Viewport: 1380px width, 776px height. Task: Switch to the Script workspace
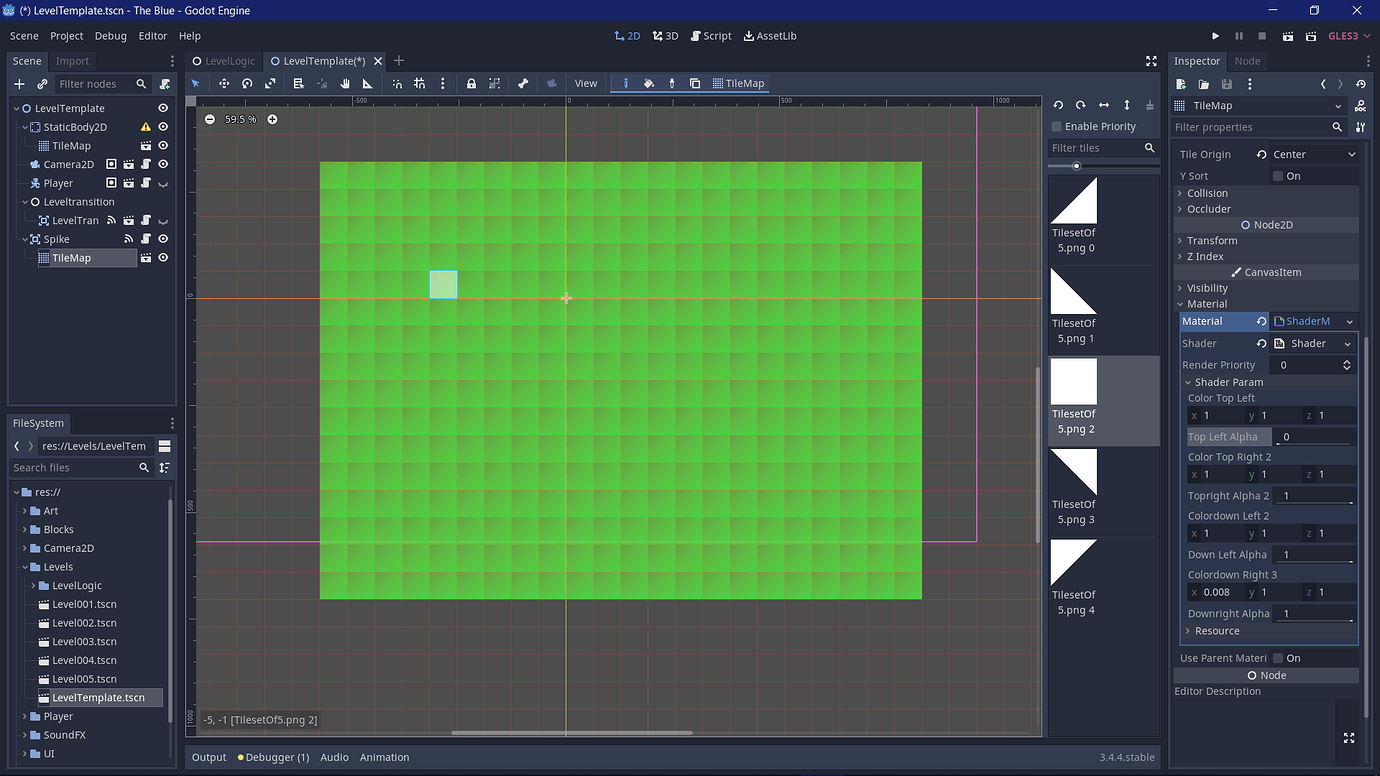[x=710, y=35]
